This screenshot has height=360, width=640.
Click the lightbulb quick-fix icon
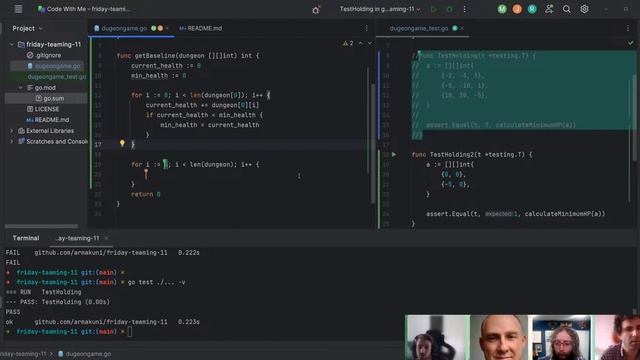[x=122, y=143]
